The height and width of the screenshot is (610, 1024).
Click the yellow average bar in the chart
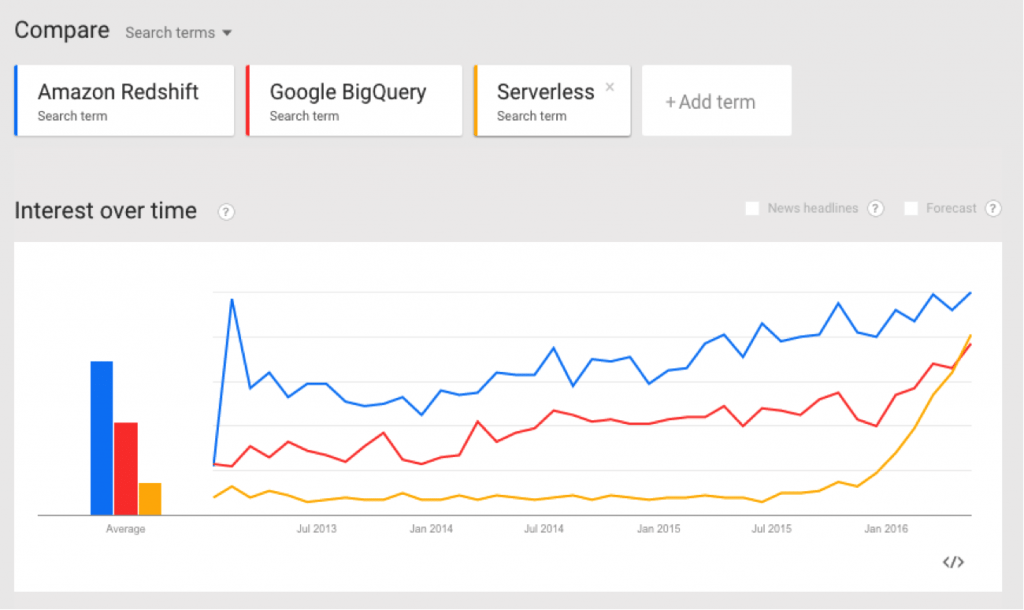(x=148, y=495)
